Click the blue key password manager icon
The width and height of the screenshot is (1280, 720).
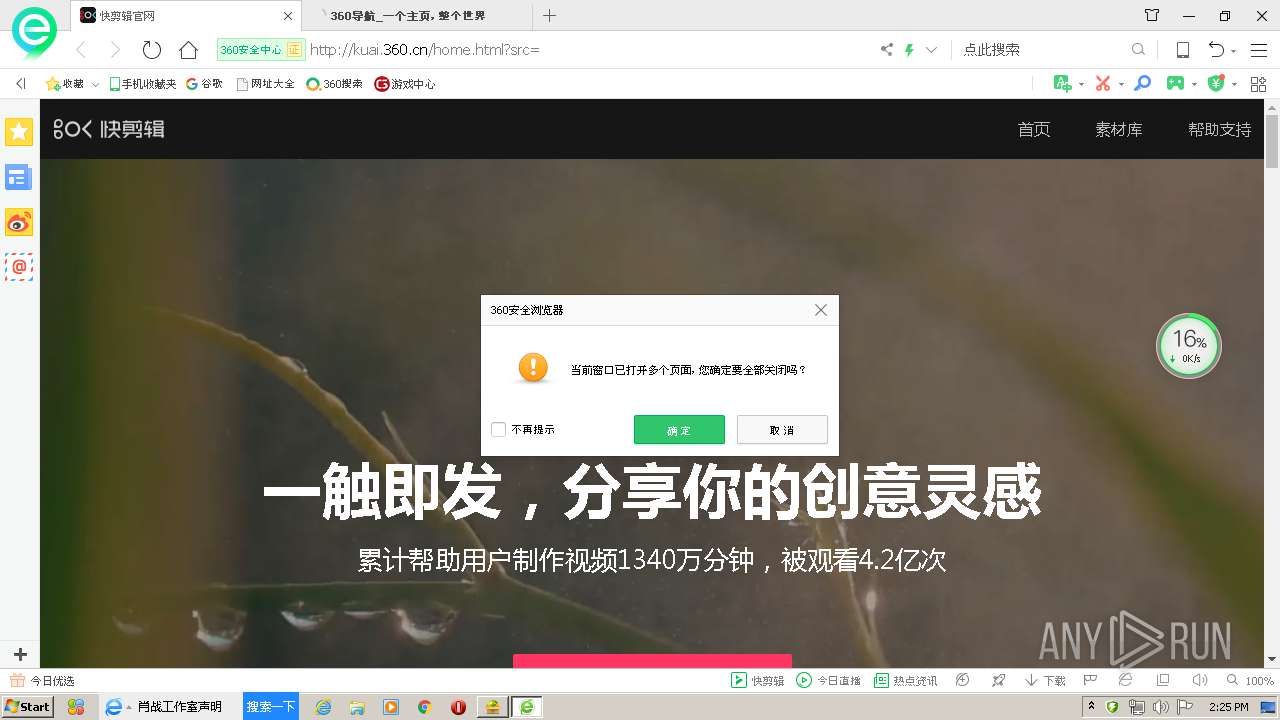[1142, 84]
